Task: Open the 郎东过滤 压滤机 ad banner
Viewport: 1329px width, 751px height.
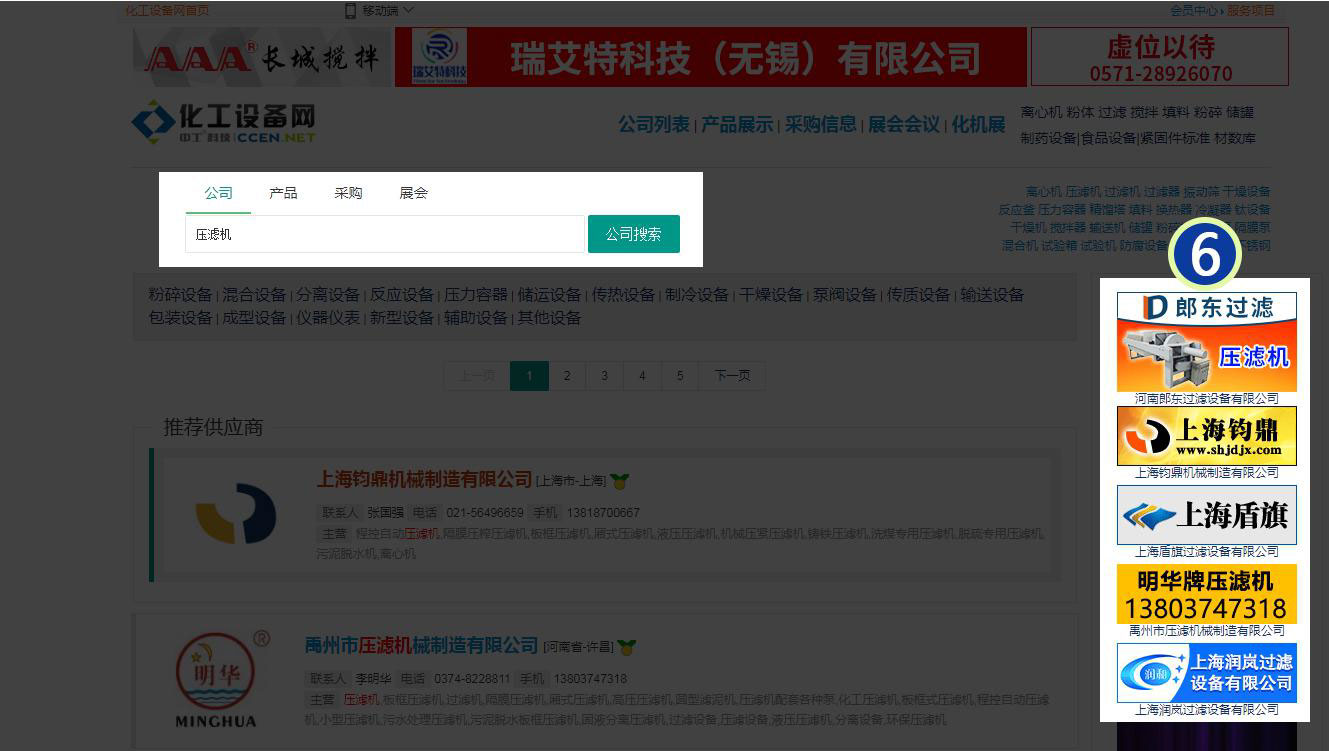Action: 1206,342
